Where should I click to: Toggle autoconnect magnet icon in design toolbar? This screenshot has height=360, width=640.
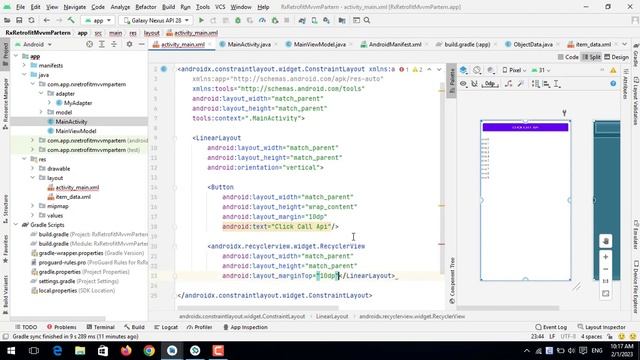click(474, 84)
